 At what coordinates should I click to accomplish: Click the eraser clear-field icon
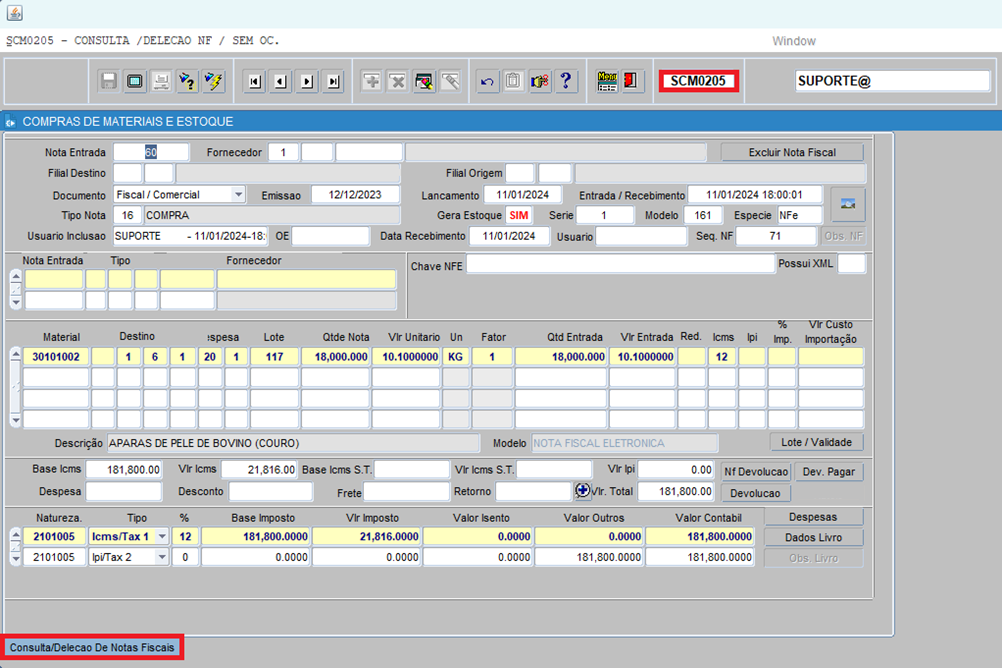451,81
